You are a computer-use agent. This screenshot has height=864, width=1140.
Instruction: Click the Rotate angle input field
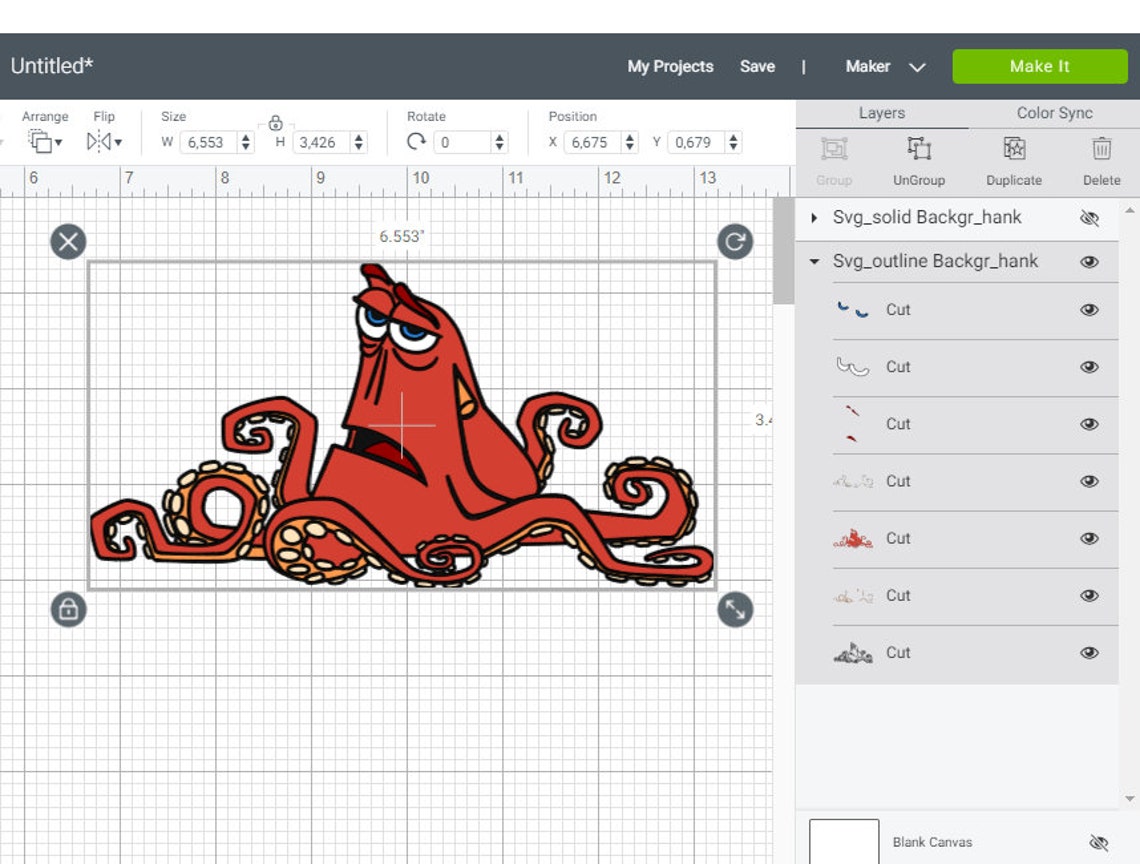pyautogui.click(x=462, y=142)
